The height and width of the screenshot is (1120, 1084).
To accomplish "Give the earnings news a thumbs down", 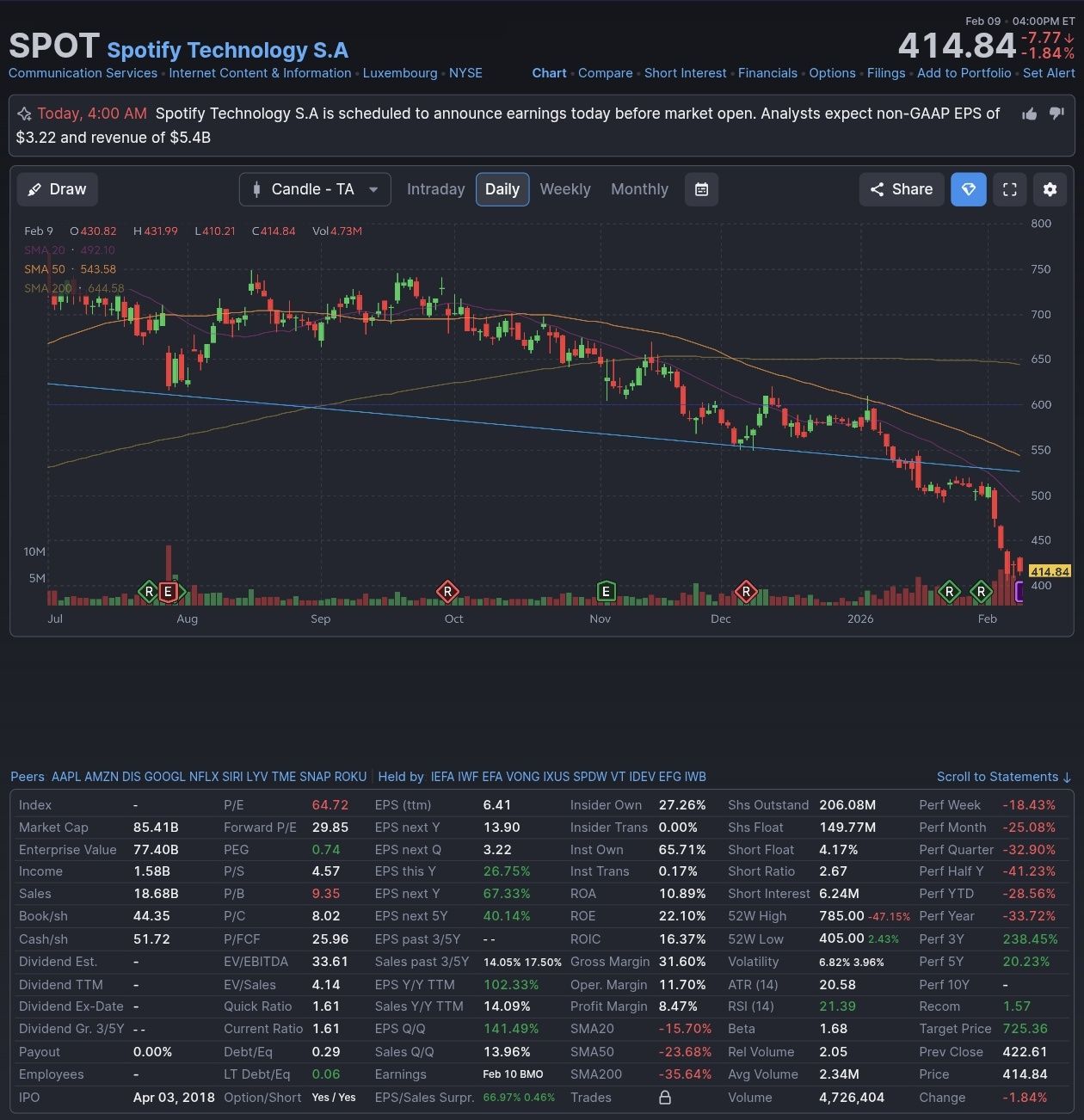I will 1056,114.
